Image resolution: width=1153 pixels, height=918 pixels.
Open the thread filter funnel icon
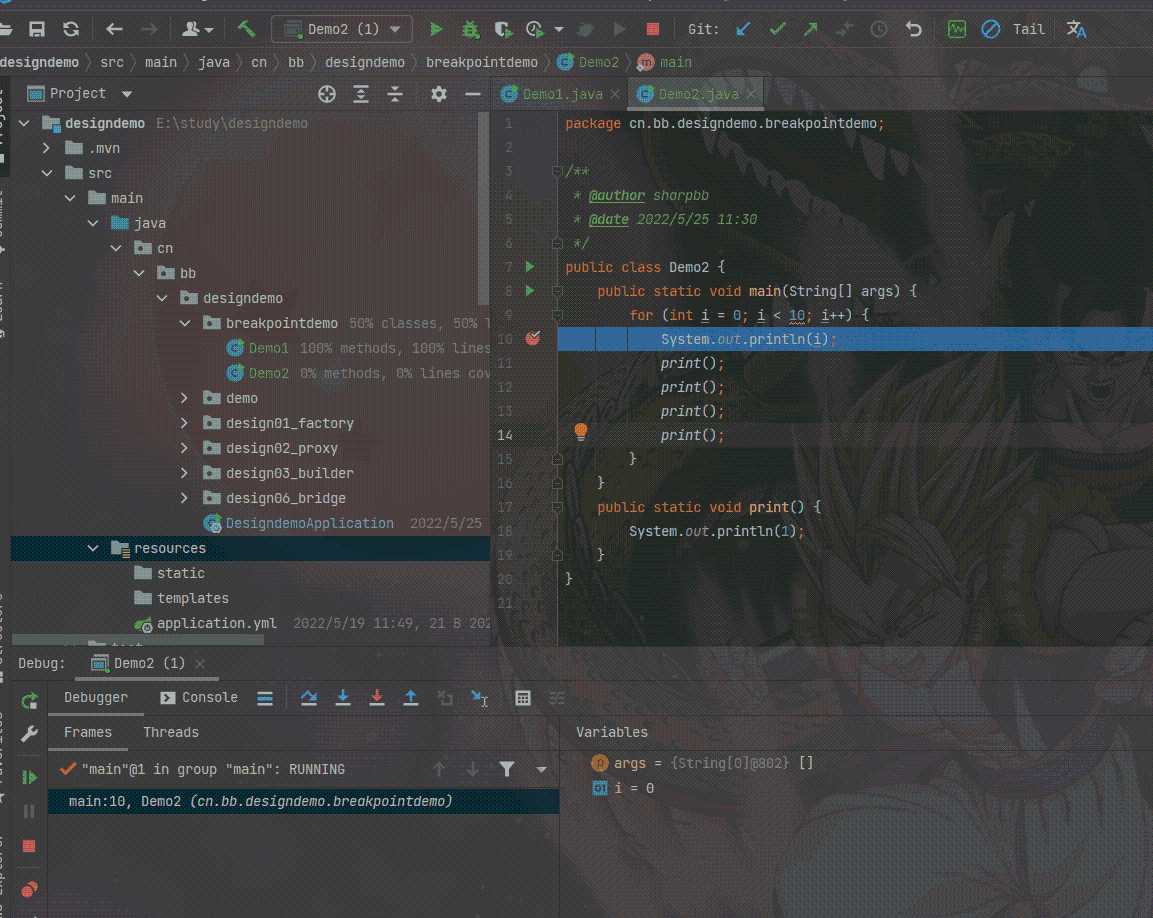(x=507, y=769)
